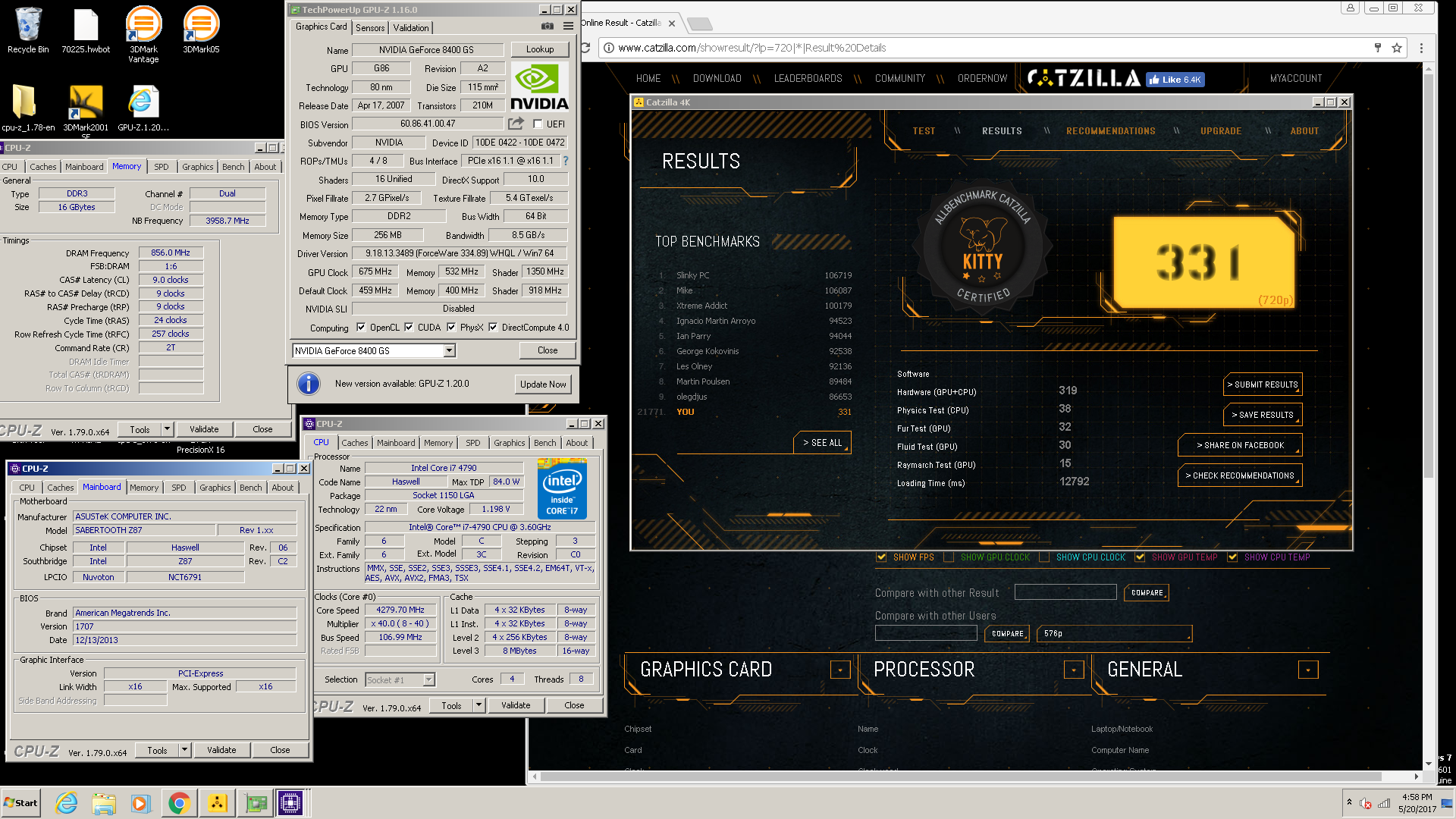This screenshot has height=819, width=1456.
Task: Launch the 3DMark05 desktop shortcut
Action: (201, 30)
